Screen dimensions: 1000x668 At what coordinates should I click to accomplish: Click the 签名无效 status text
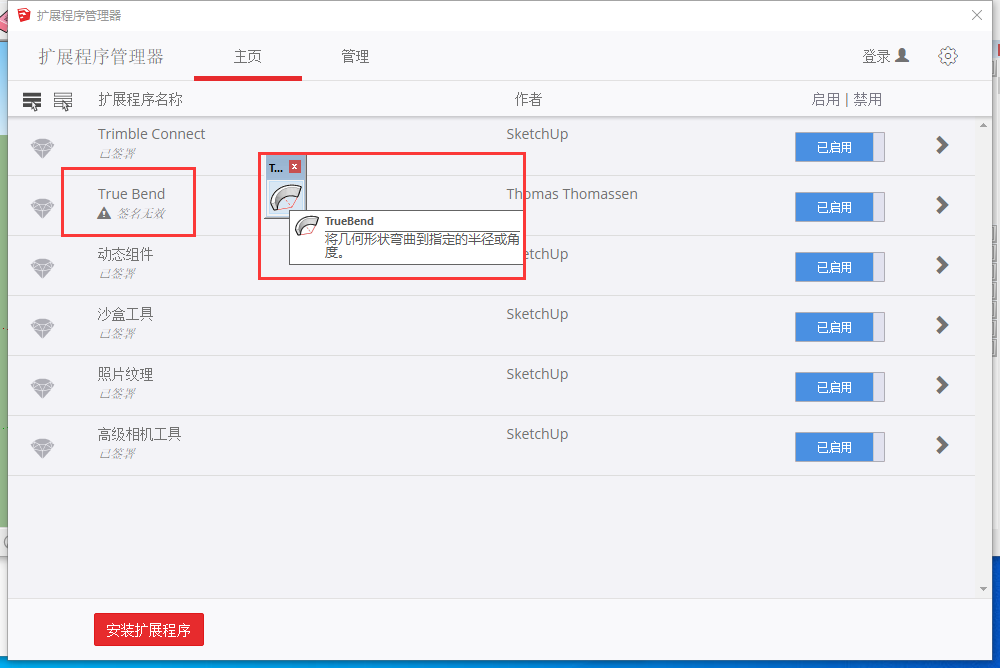pos(141,213)
